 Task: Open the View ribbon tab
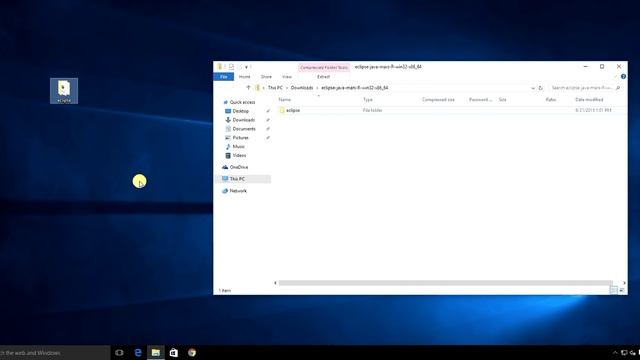[287, 77]
